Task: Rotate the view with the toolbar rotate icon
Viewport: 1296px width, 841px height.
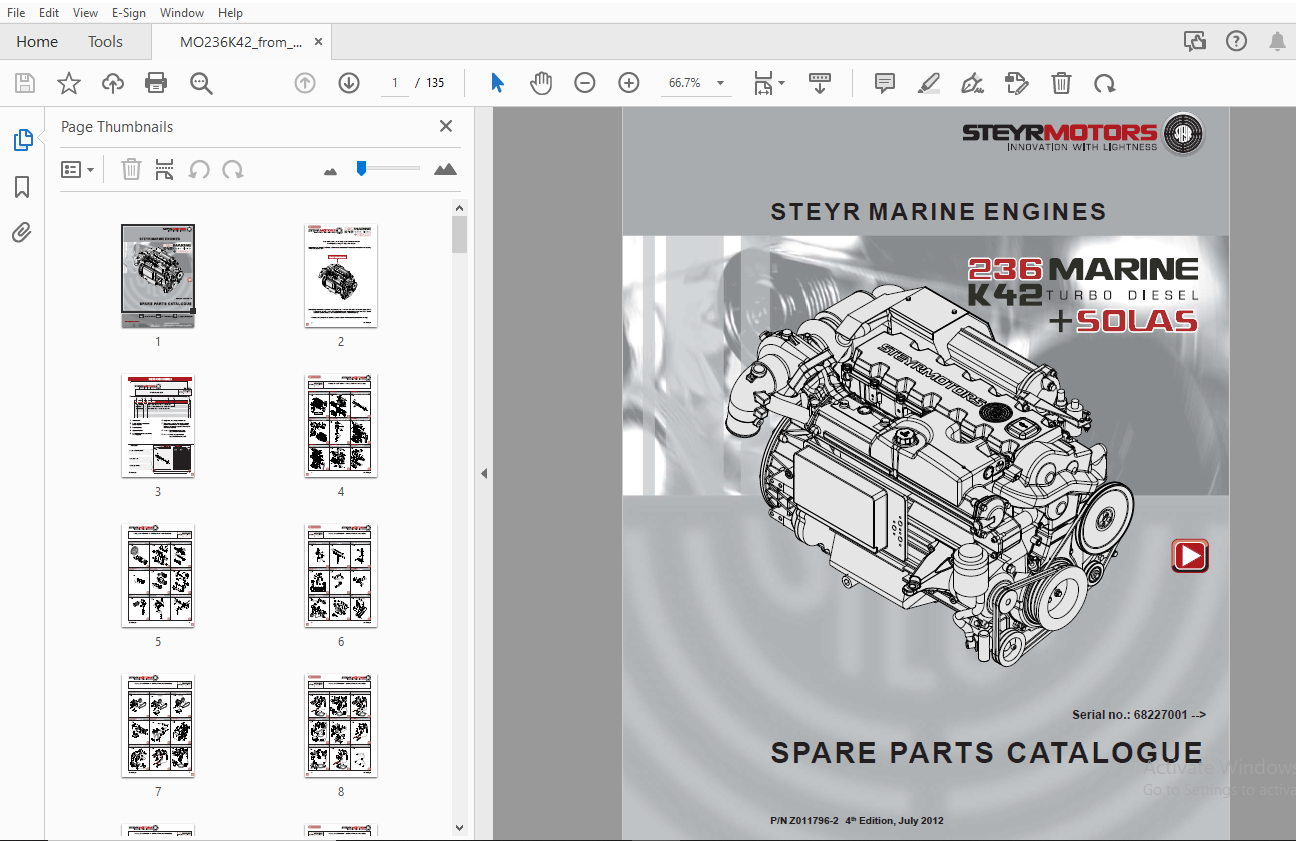Action: pyautogui.click(x=1105, y=83)
